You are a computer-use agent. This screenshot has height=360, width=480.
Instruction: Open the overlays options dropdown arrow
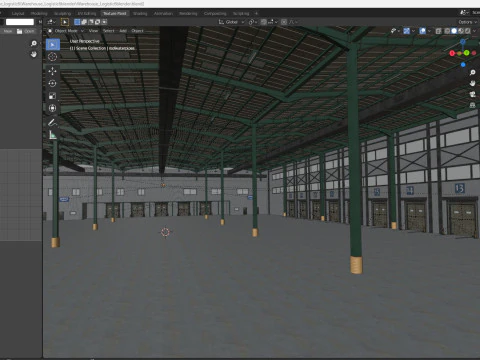(429, 31)
